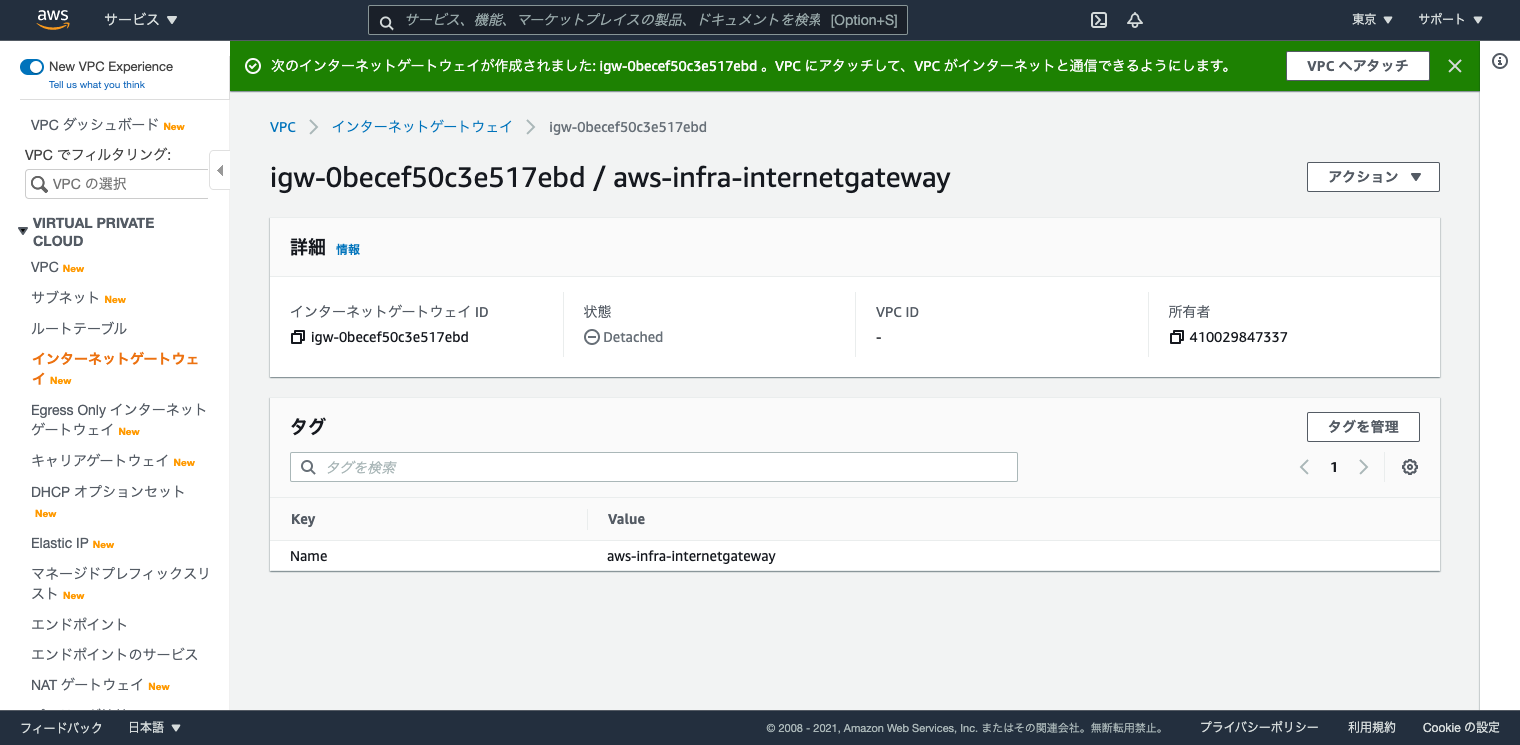Open the 情報 info link beside 詳細
This screenshot has width=1520, height=745.
click(x=348, y=250)
